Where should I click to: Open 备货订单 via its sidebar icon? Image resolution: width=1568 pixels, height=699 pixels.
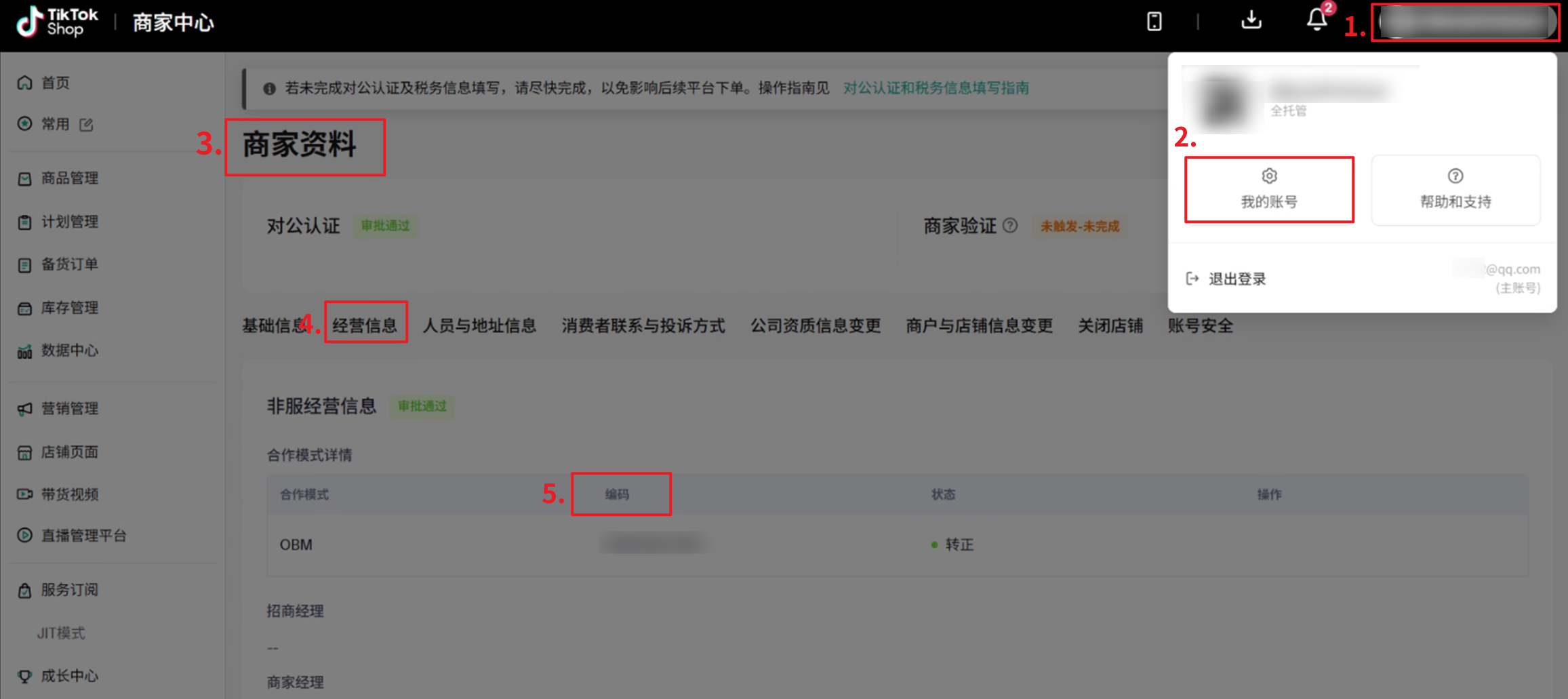pyautogui.click(x=25, y=264)
